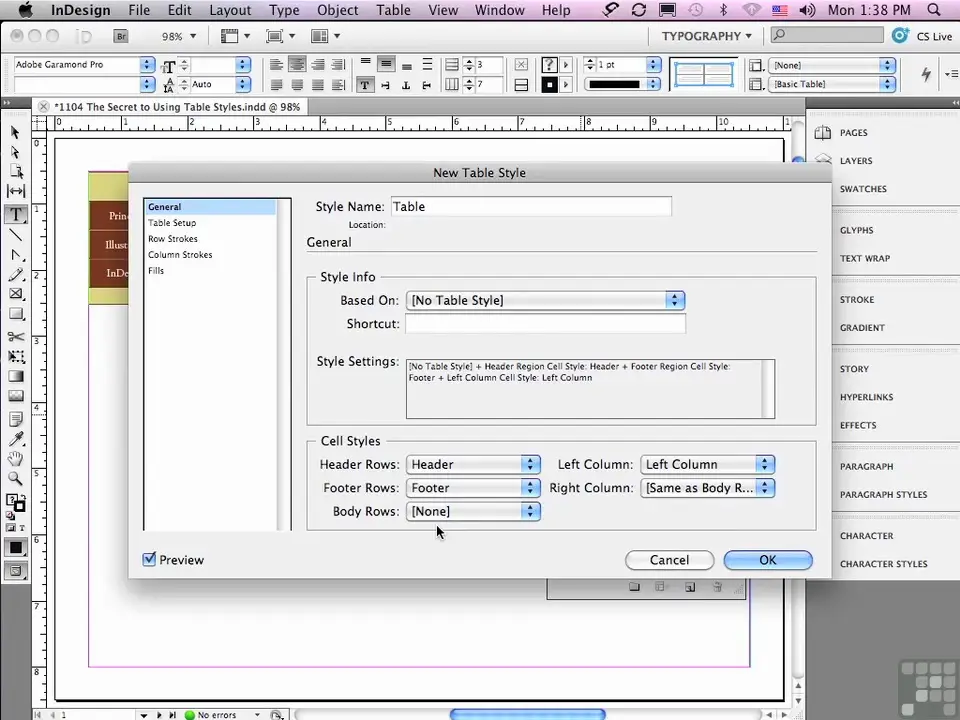Select the Scissors tool
Viewport: 960px width, 720px height.
click(16, 337)
